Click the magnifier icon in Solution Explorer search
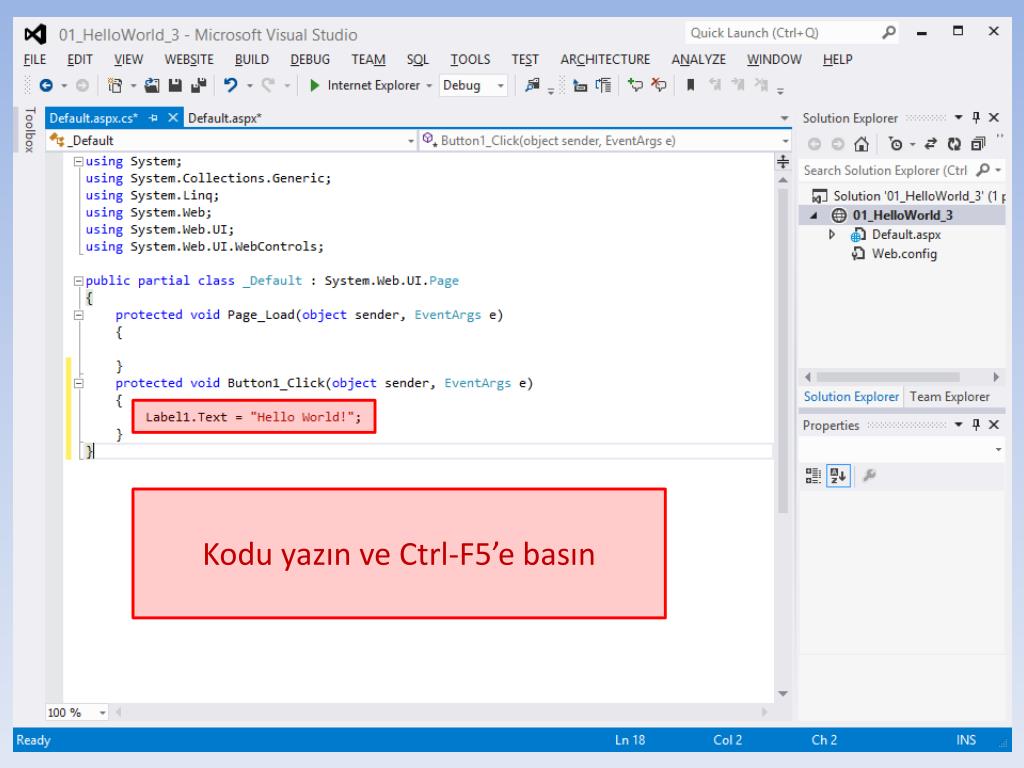This screenshot has width=1024, height=768. 983,170
